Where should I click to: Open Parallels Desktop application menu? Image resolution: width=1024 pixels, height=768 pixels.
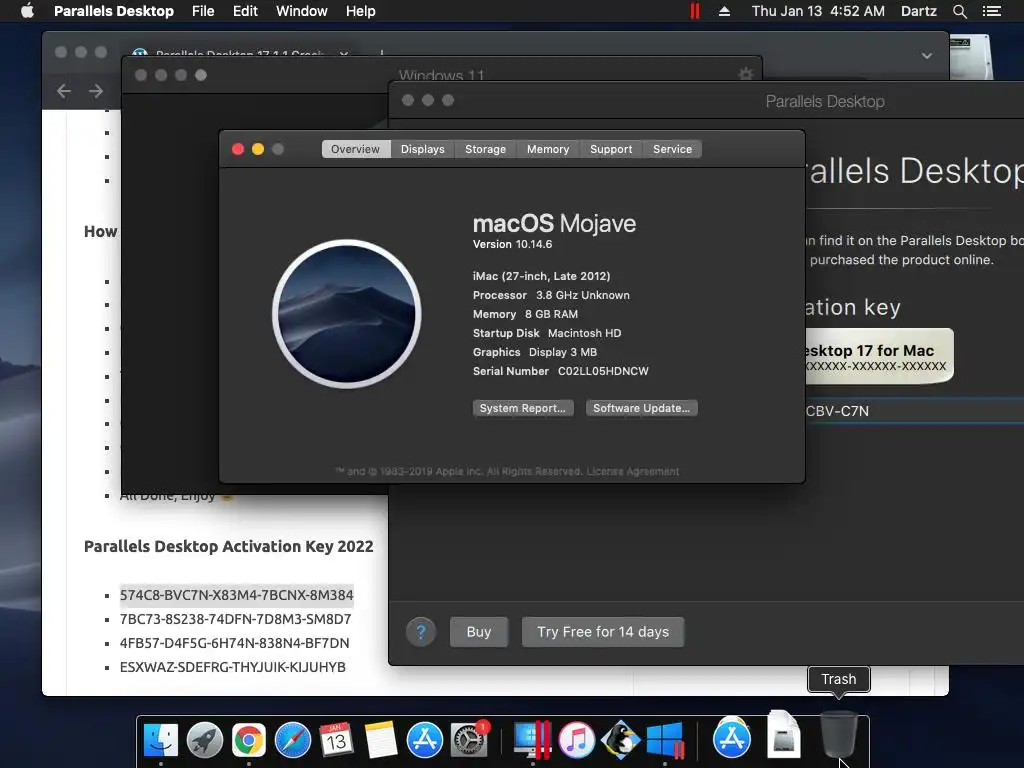click(x=114, y=11)
